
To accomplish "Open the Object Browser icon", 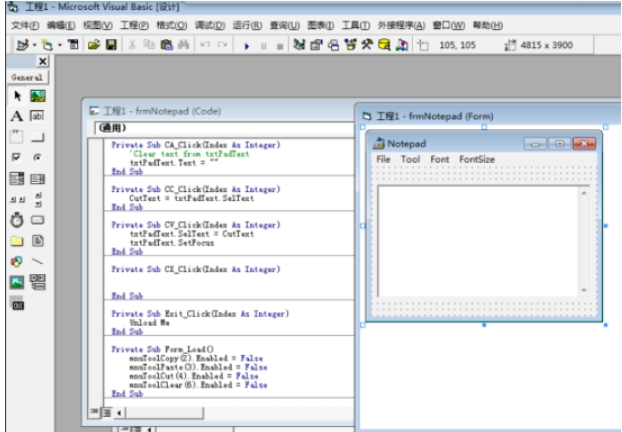I will [350, 44].
